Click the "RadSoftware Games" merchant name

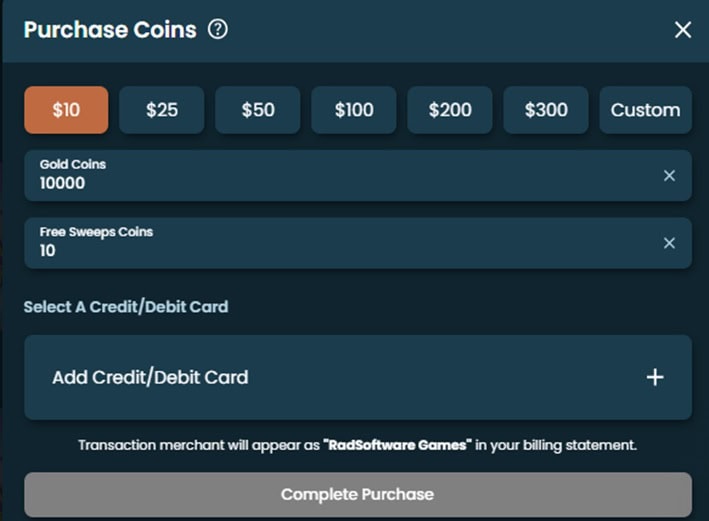tap(397, 444)
